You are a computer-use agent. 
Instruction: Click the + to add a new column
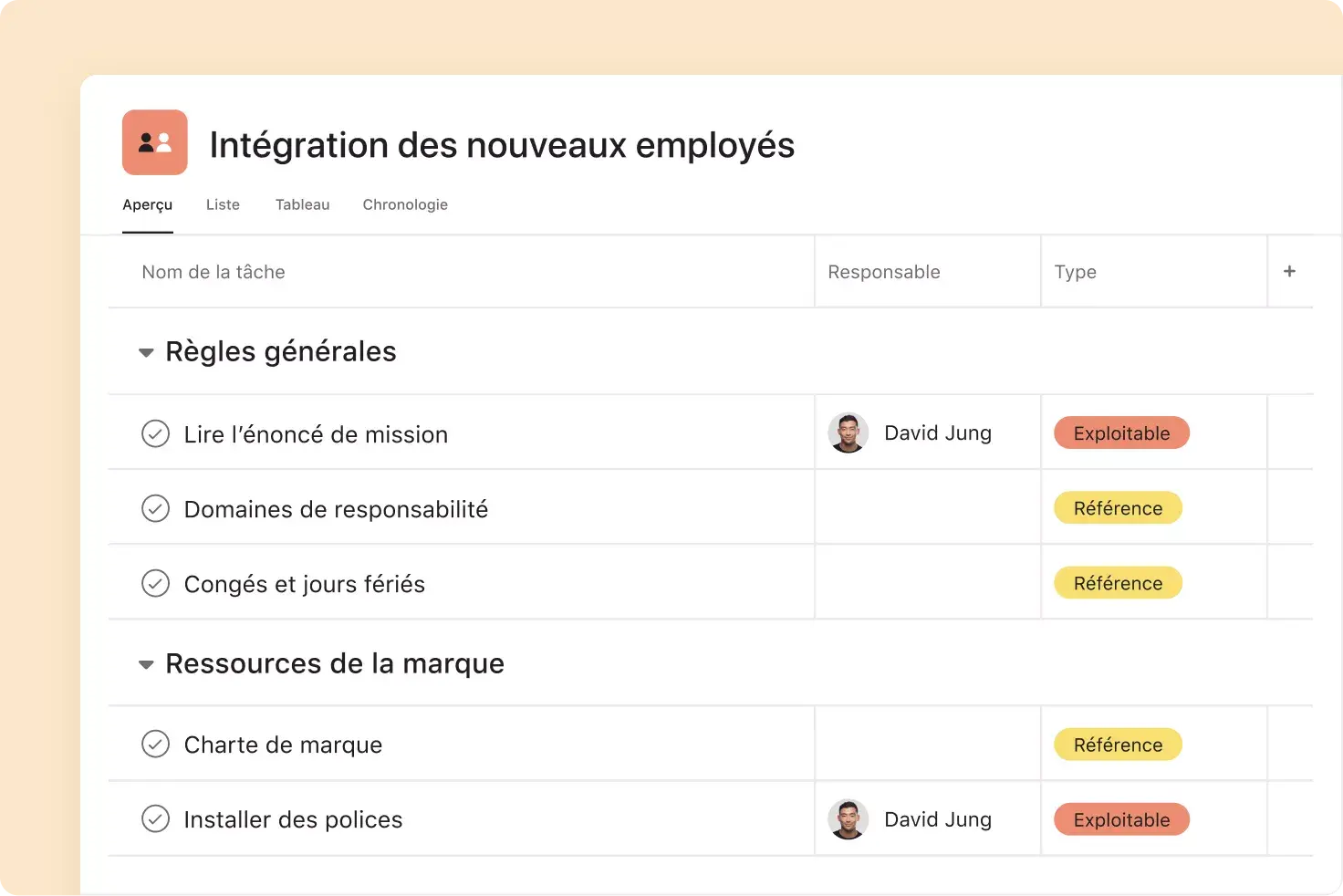tap(1289, 271)
